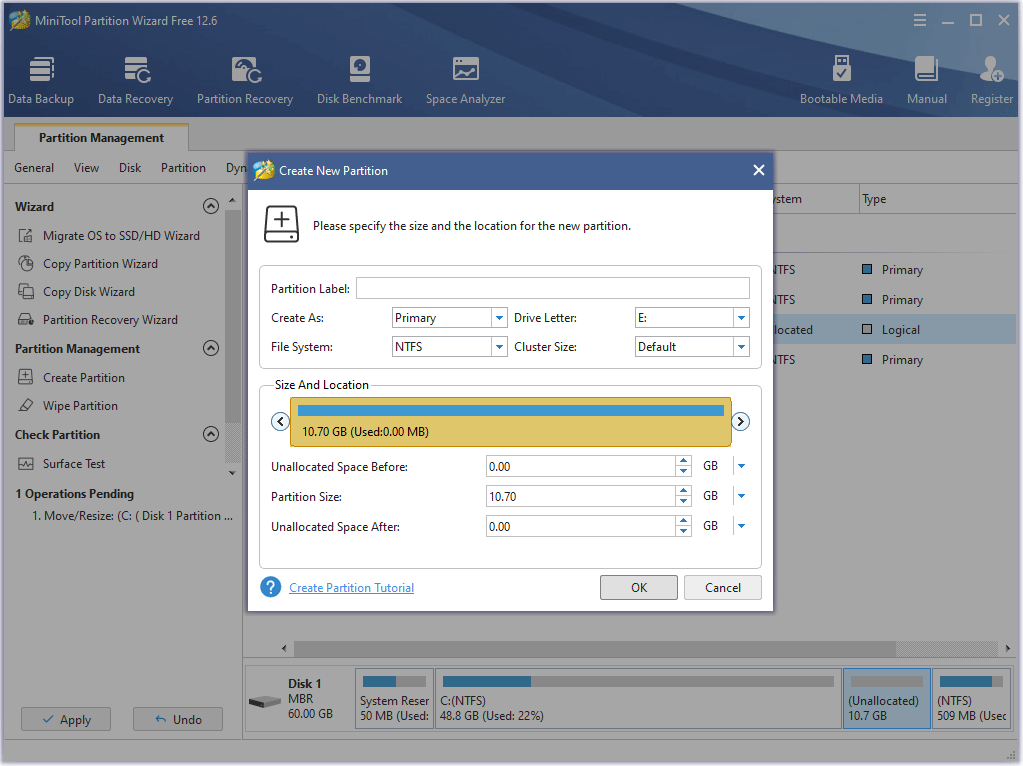This screenshot has width=1023, height=766.
Task: Launch the Data Recovery tool
Action: [136, 81]
